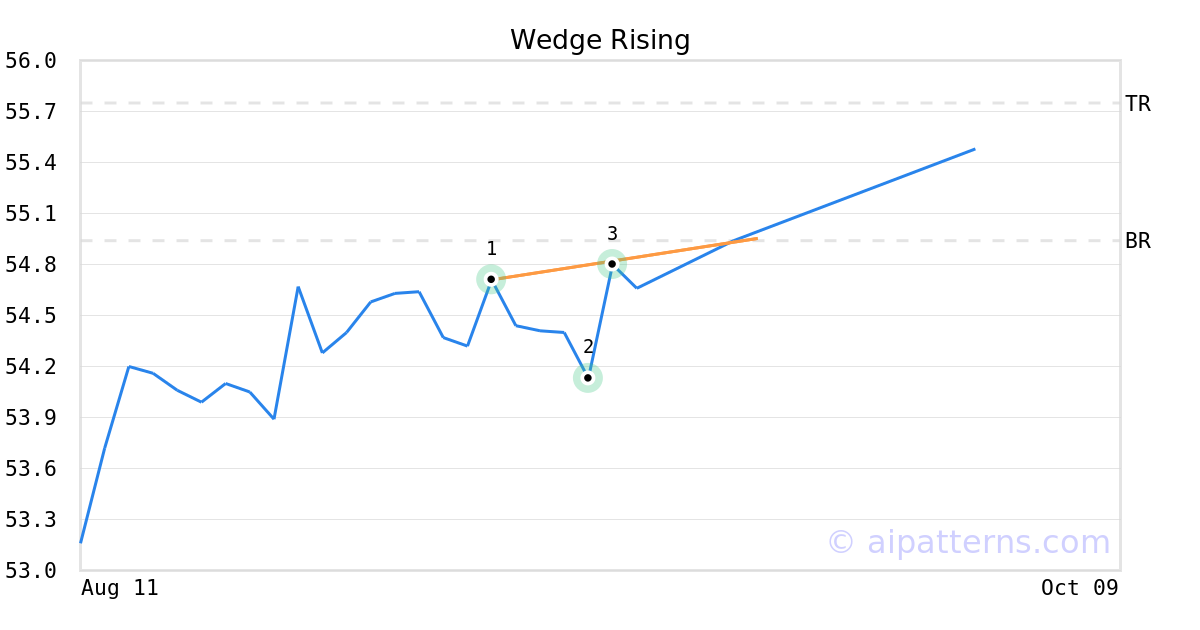
Task: Click pivot point marker 3
Action: (612, 264)
